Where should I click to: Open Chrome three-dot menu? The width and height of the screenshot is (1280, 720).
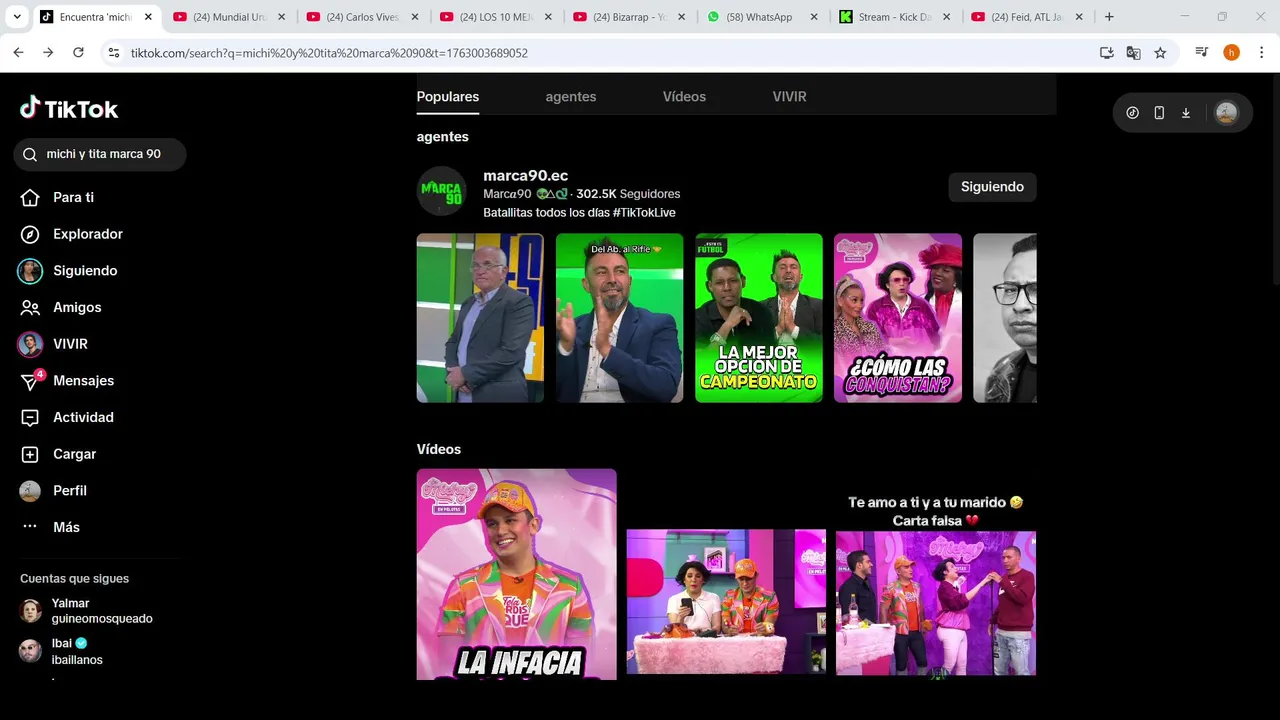[1260, 53]
